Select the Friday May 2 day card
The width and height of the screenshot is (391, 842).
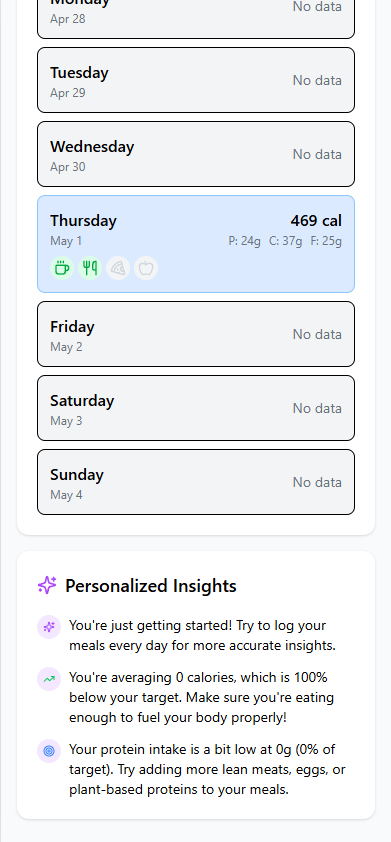click(196, 334)
